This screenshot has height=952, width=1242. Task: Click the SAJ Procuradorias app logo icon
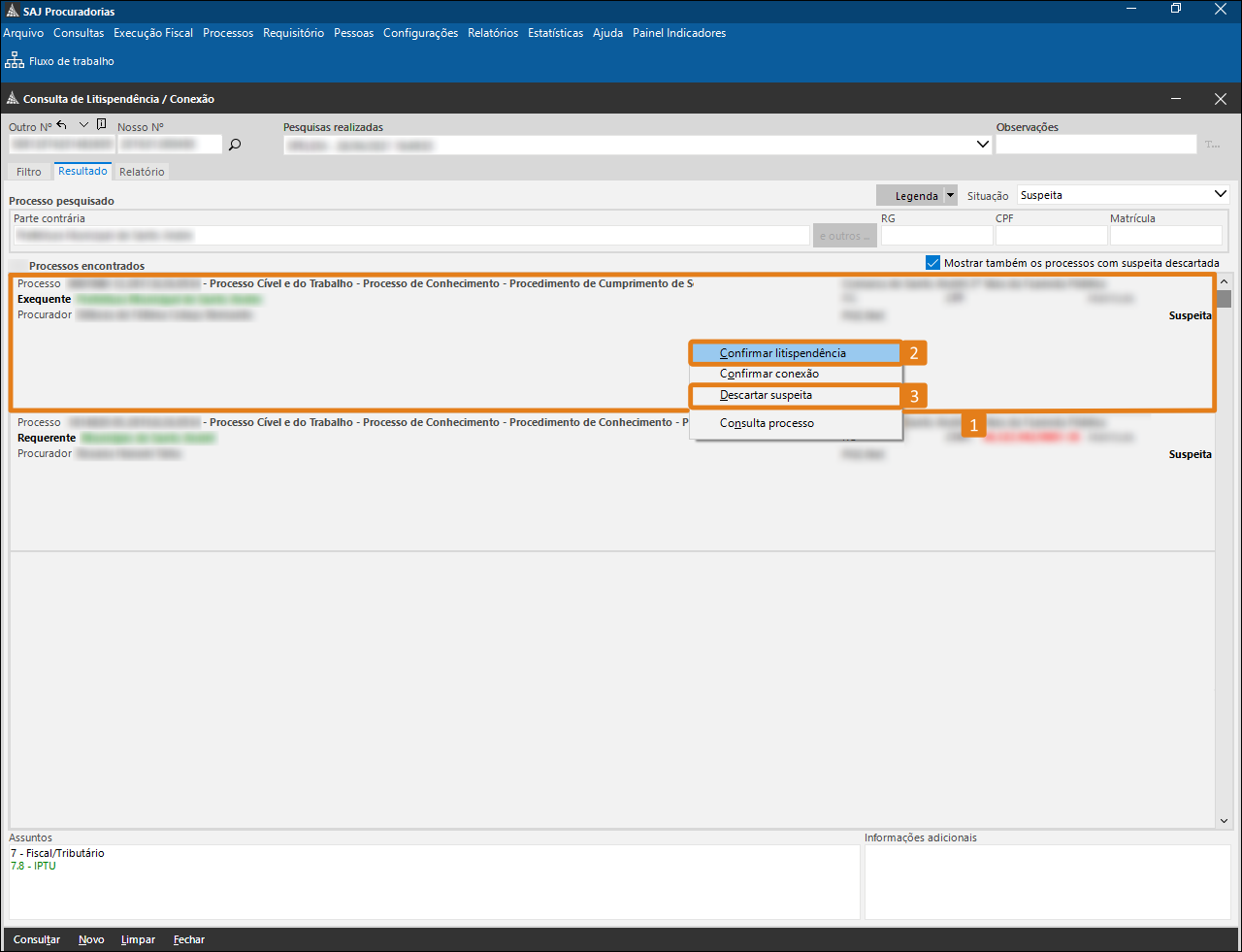point(12,12)
